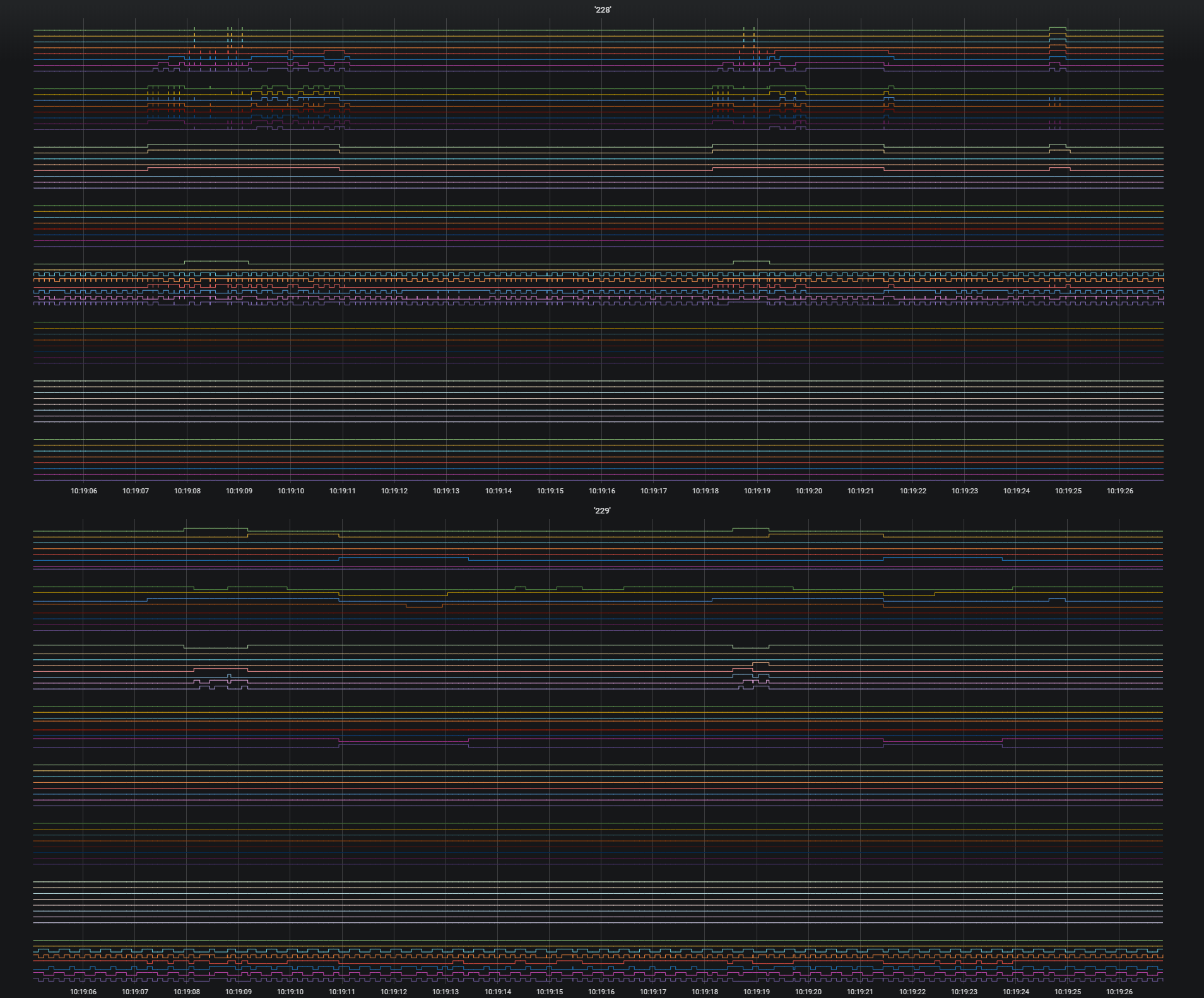The image size is (1204, 998).
Task: Open the '228' panel title menu
Action: (602, 9)
